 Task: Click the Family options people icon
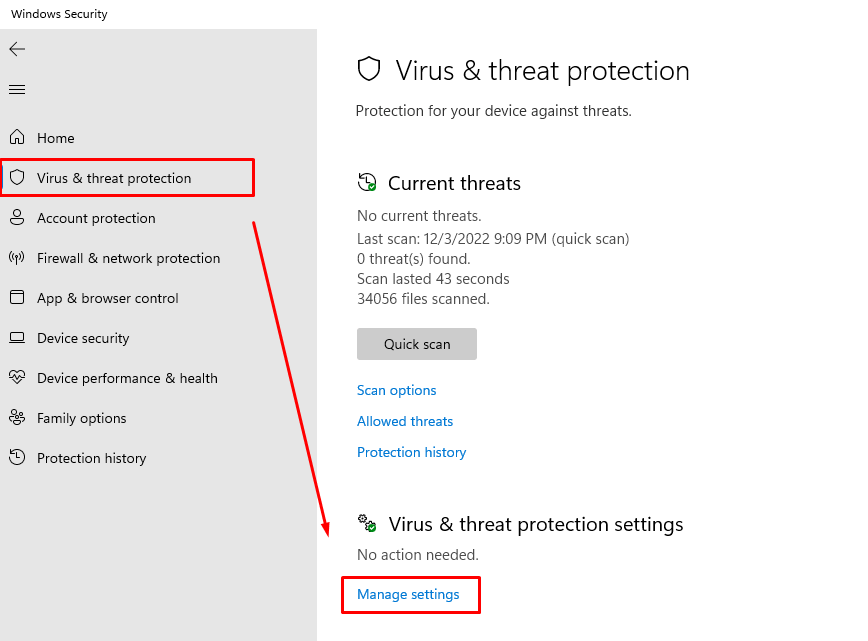(x=17, y=417)
